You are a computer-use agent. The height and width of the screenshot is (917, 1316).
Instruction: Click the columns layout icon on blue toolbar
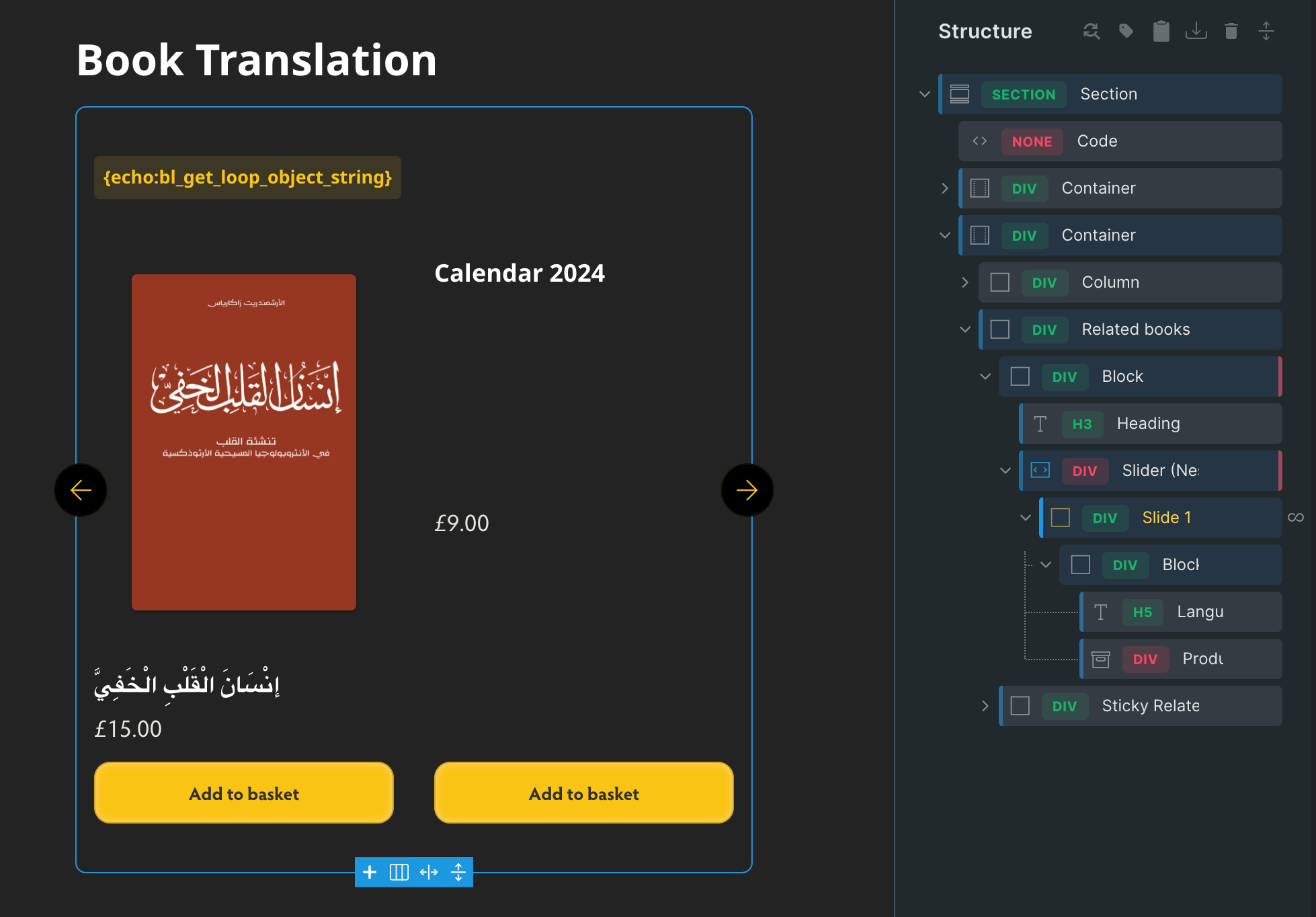(x=399, y=872)
